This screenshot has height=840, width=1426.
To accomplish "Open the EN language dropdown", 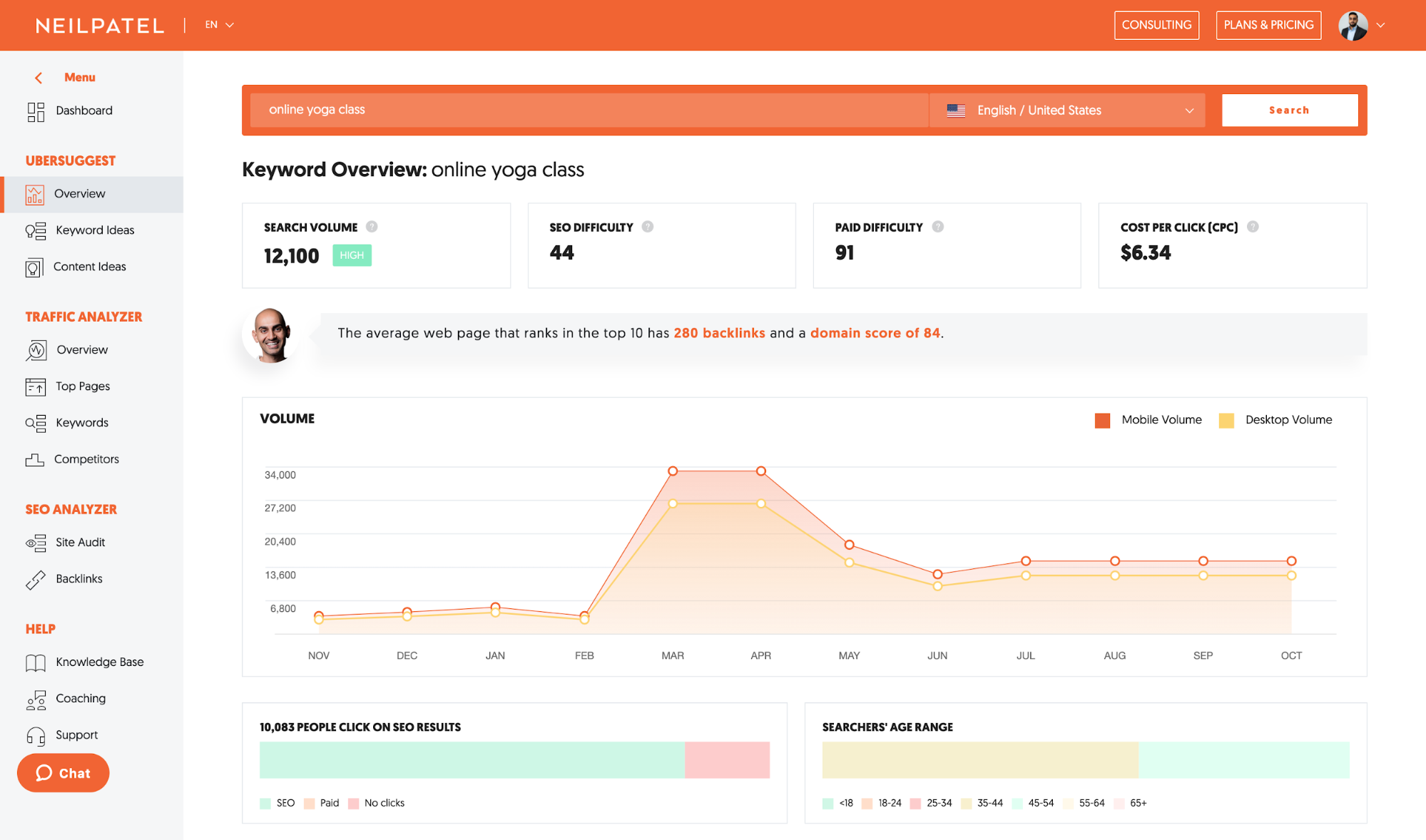I will pyautogui.click(x=219, y=25).
